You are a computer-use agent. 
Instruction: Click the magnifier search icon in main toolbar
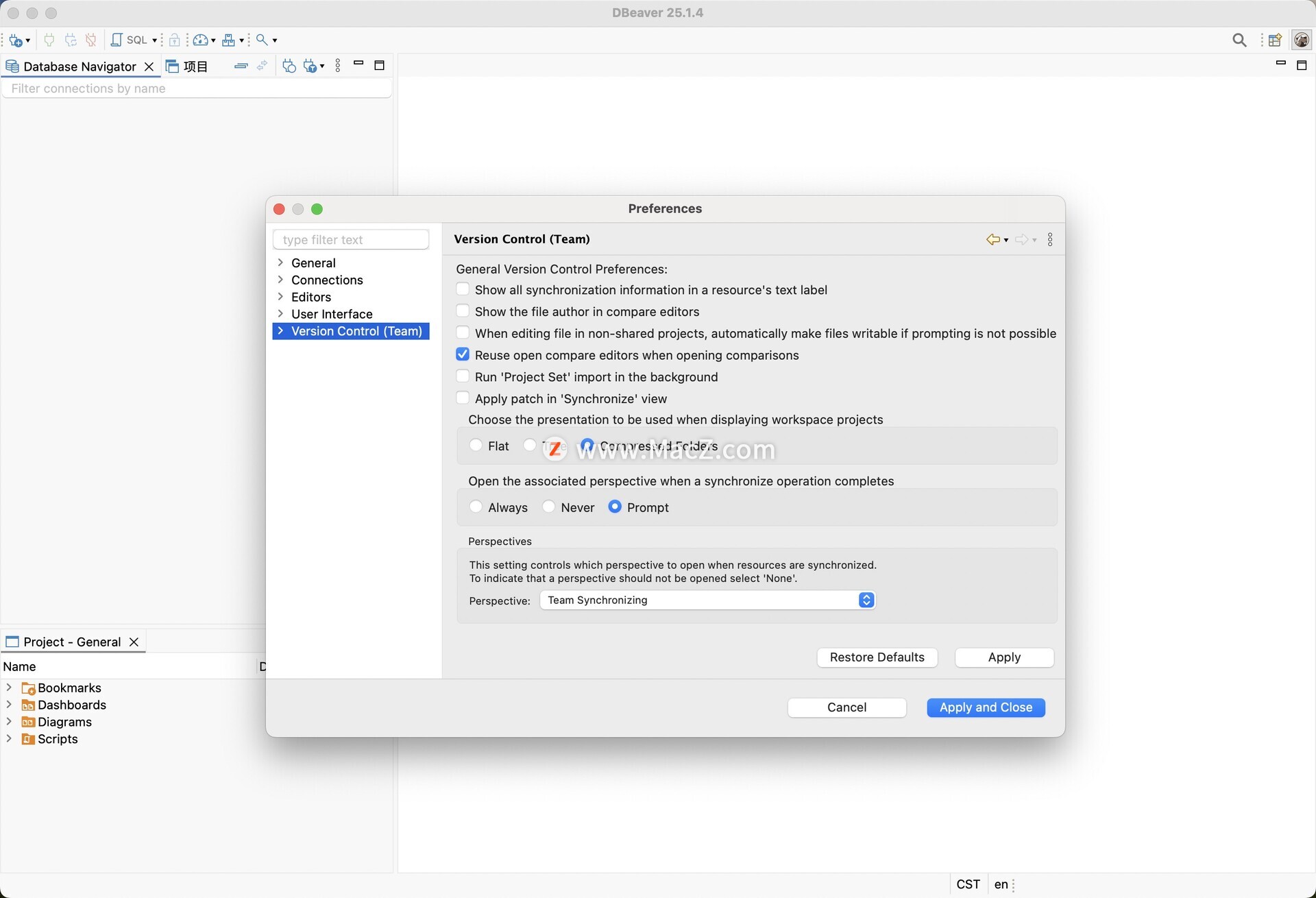tap(262, 40)
